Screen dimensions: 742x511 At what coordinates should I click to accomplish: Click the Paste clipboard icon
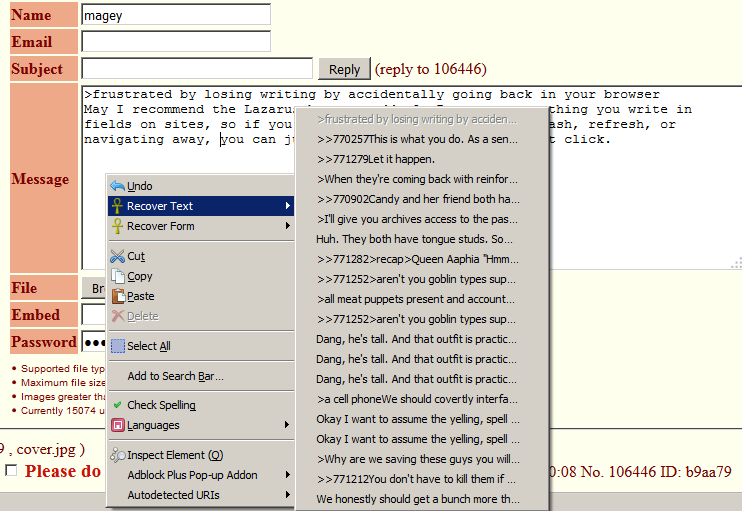[x=118, y=296]
